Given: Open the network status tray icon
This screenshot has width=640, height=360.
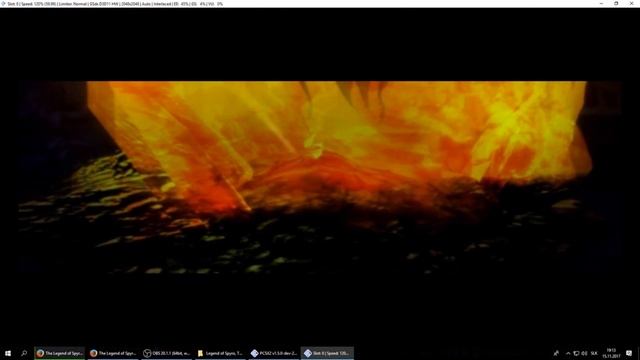Looking at the screenshot, I should [576, 353].
